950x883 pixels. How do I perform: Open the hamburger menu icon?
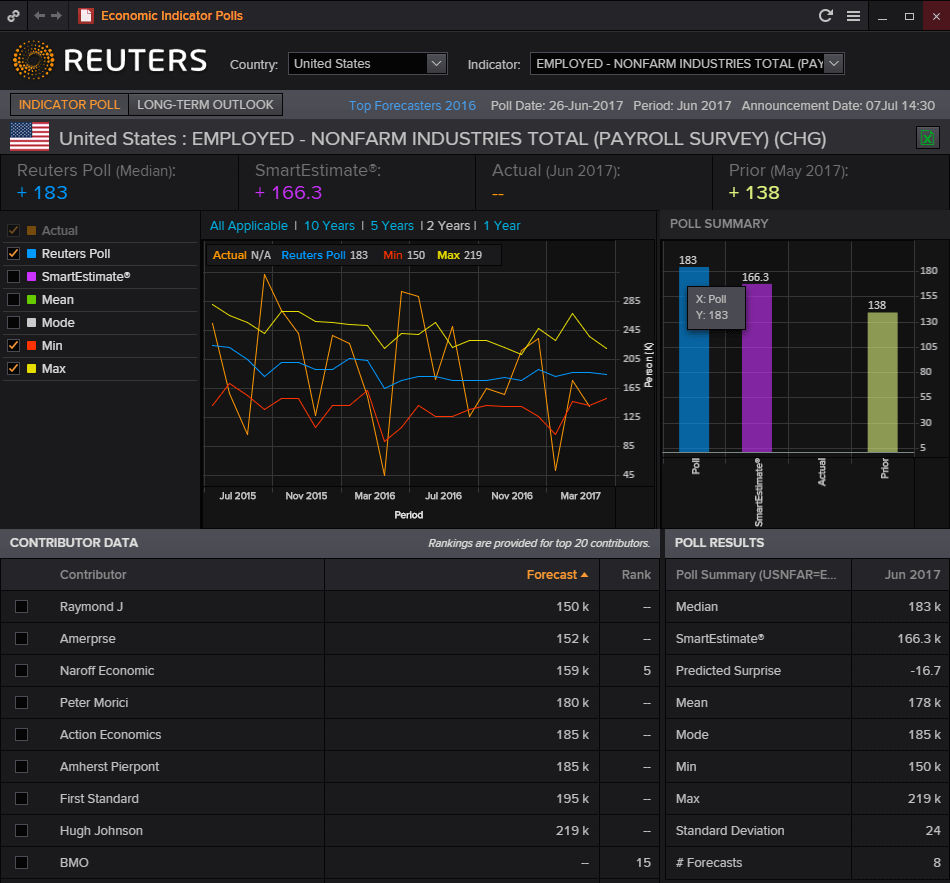click(x=853, y=16)
